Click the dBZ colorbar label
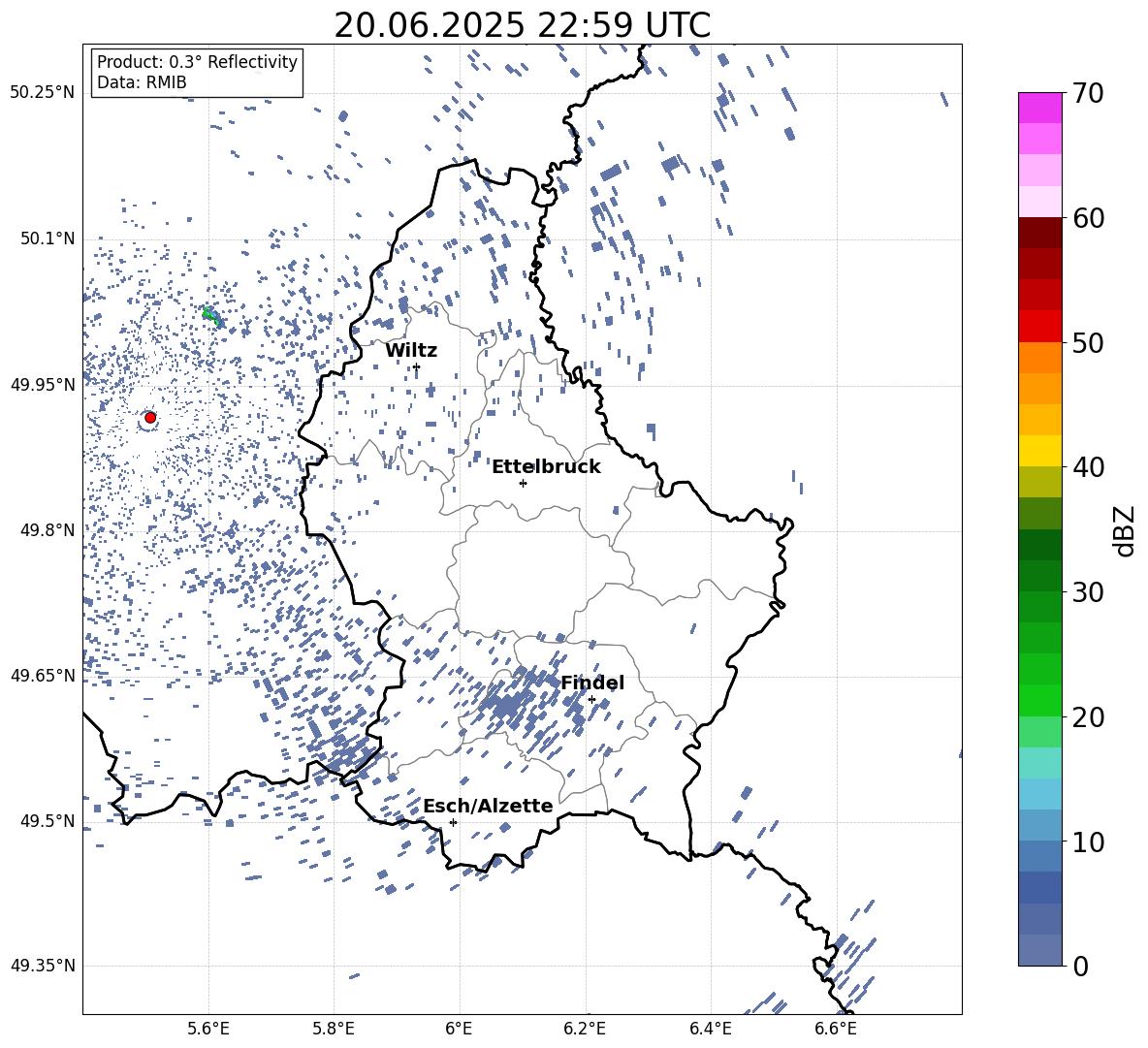This screenshot has height=1048, width=1148. (1125, 530)
